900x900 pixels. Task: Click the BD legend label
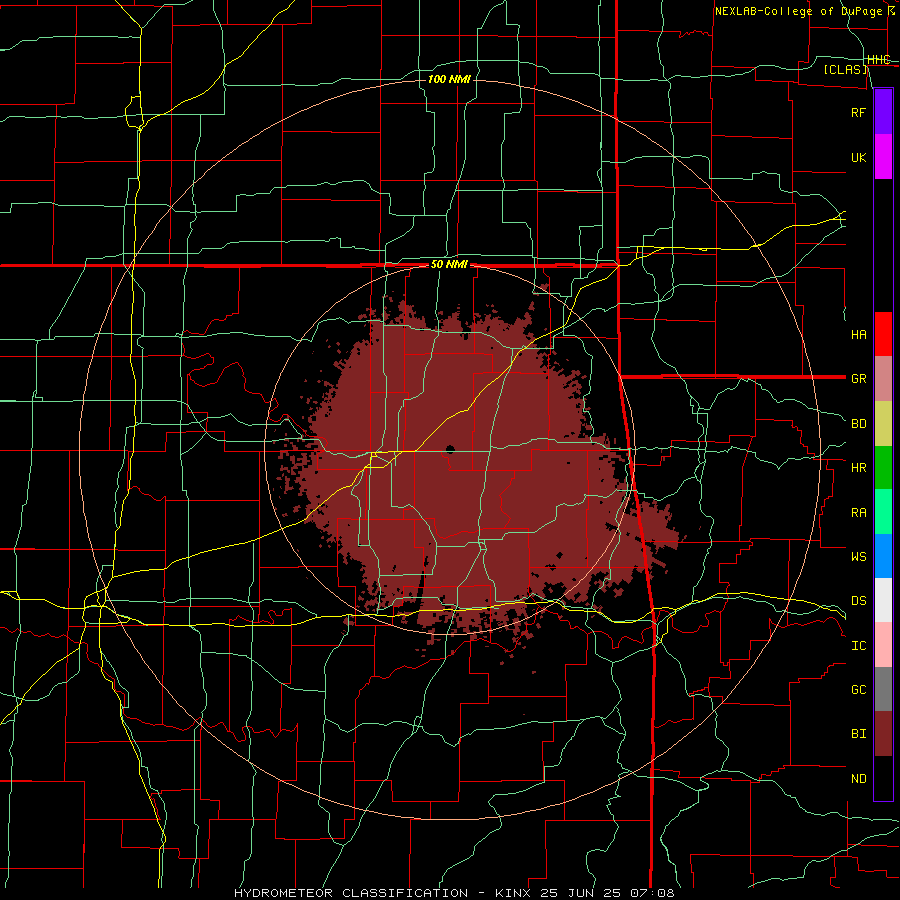[859, 424]
